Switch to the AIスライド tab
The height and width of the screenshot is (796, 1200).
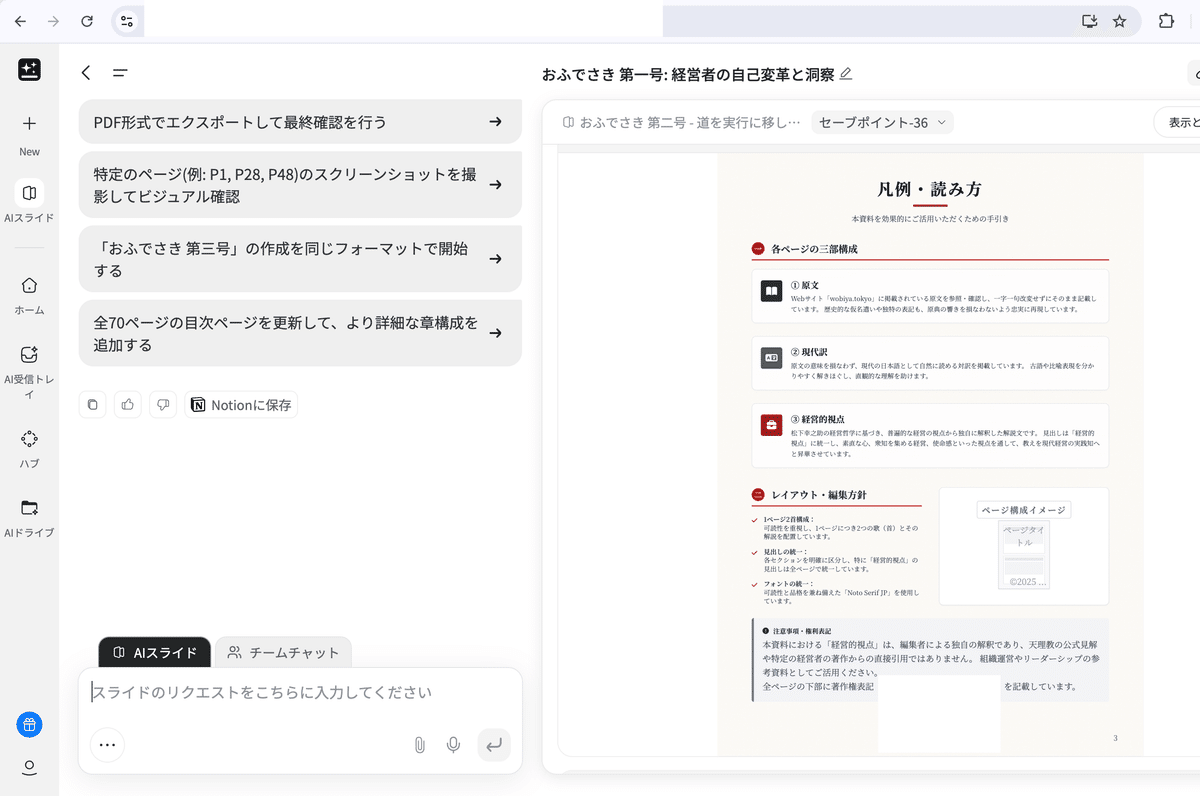tap(154, 653)
